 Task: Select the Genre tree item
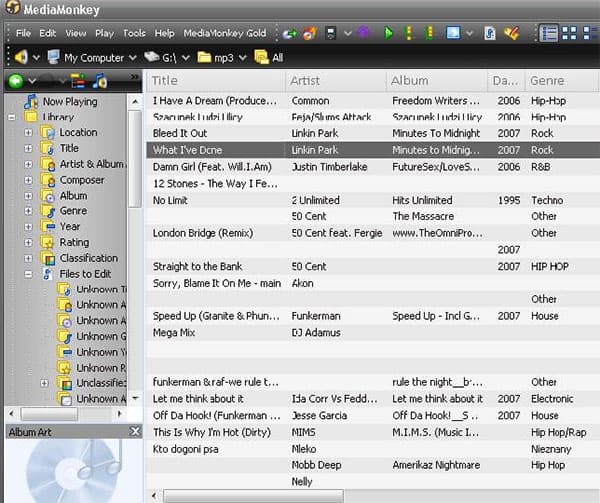click(73, 211)
